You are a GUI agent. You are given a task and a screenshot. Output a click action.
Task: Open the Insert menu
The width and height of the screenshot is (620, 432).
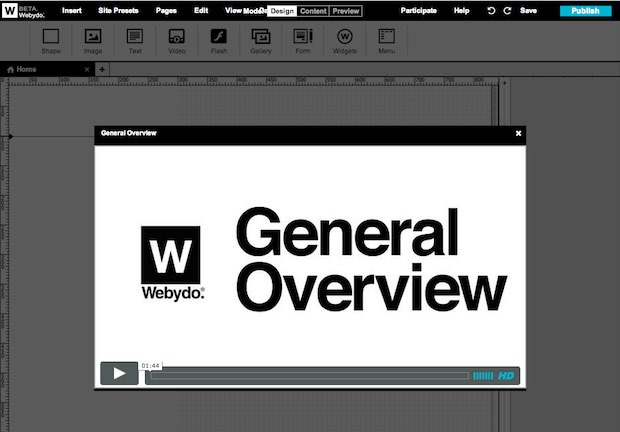(x=72, y=11)
